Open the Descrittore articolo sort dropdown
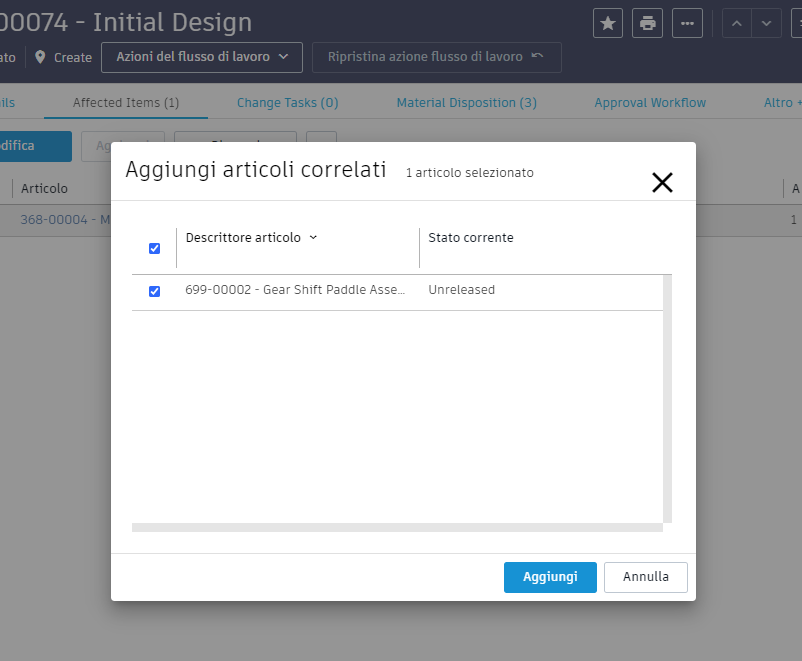 click(x=312, y=238)
